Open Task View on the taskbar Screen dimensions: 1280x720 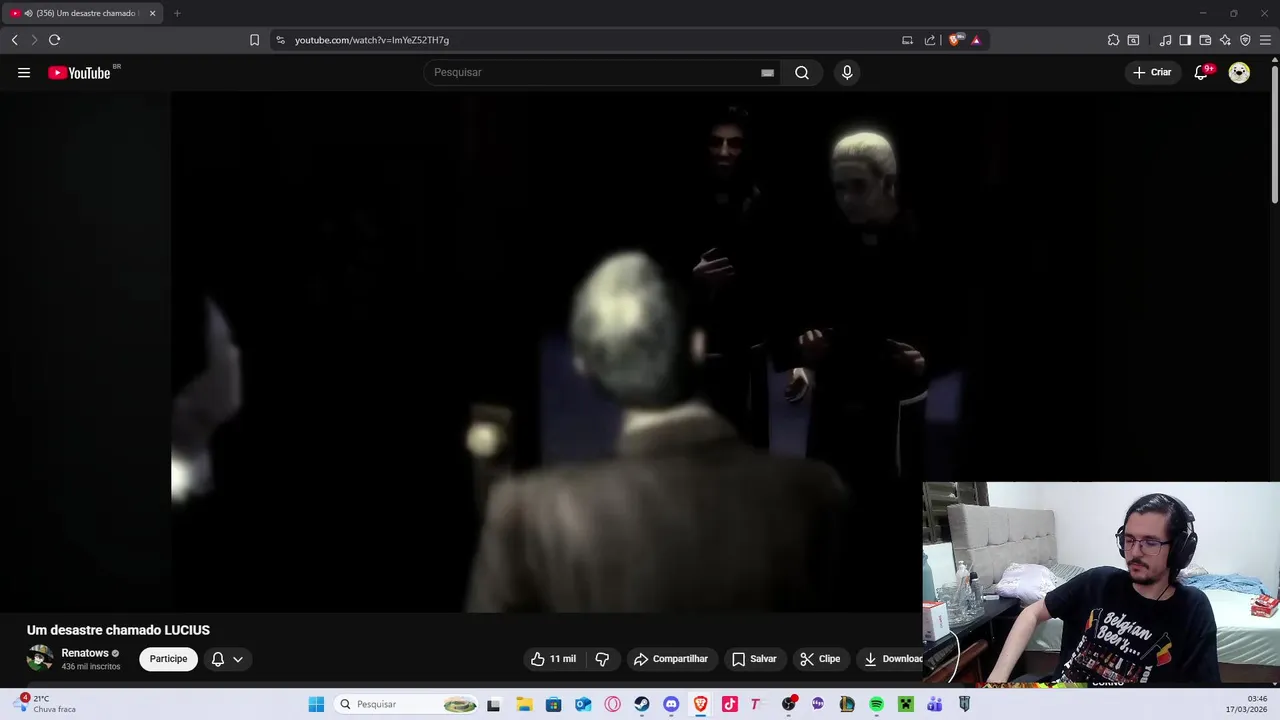click(493, 704)
